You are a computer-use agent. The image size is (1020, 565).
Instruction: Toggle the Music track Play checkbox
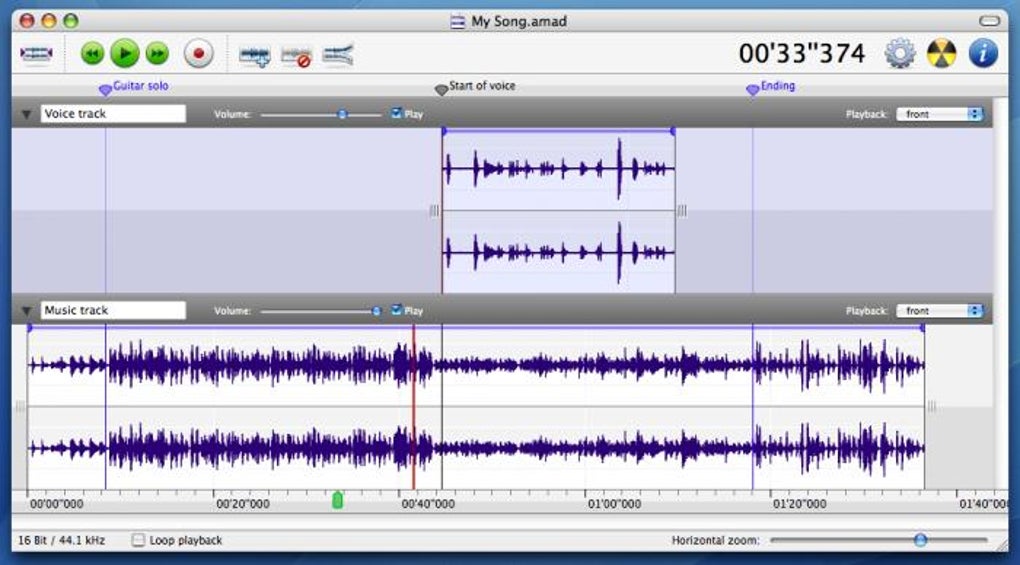[396, 310]
